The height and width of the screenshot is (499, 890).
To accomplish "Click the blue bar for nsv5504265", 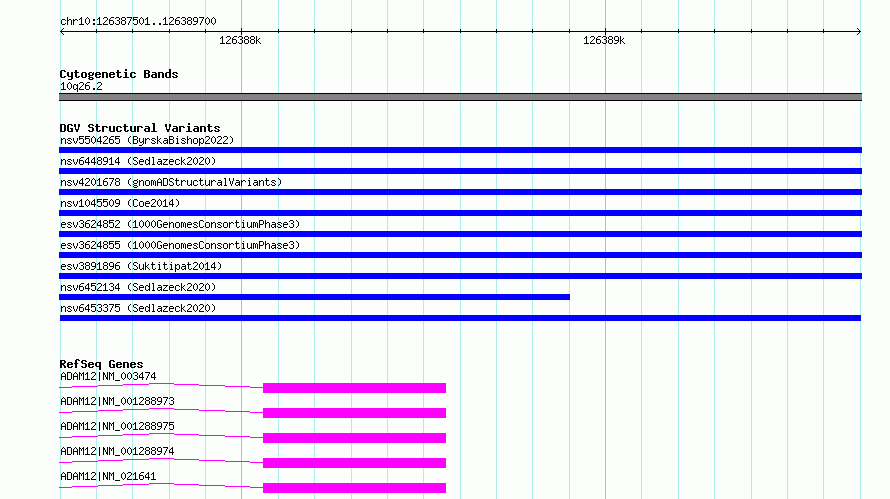I will click(460, 150).
